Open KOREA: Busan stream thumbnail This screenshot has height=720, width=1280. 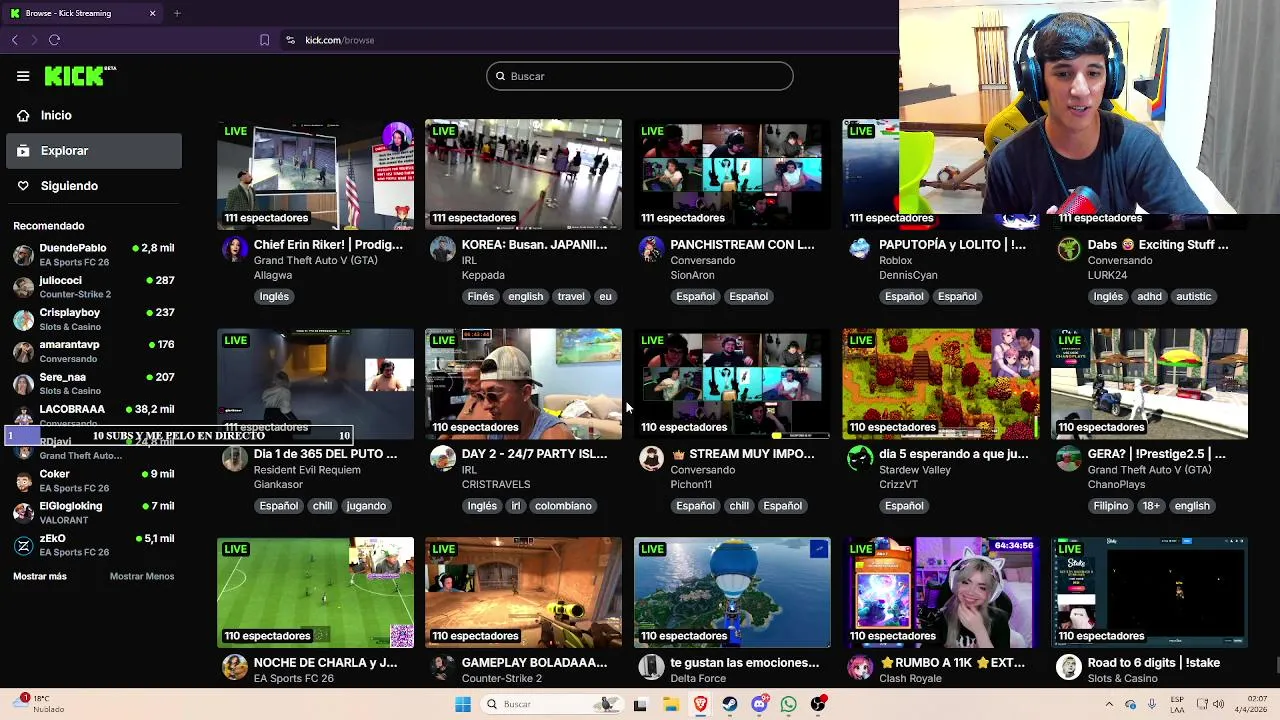click(x=523, y=175)
